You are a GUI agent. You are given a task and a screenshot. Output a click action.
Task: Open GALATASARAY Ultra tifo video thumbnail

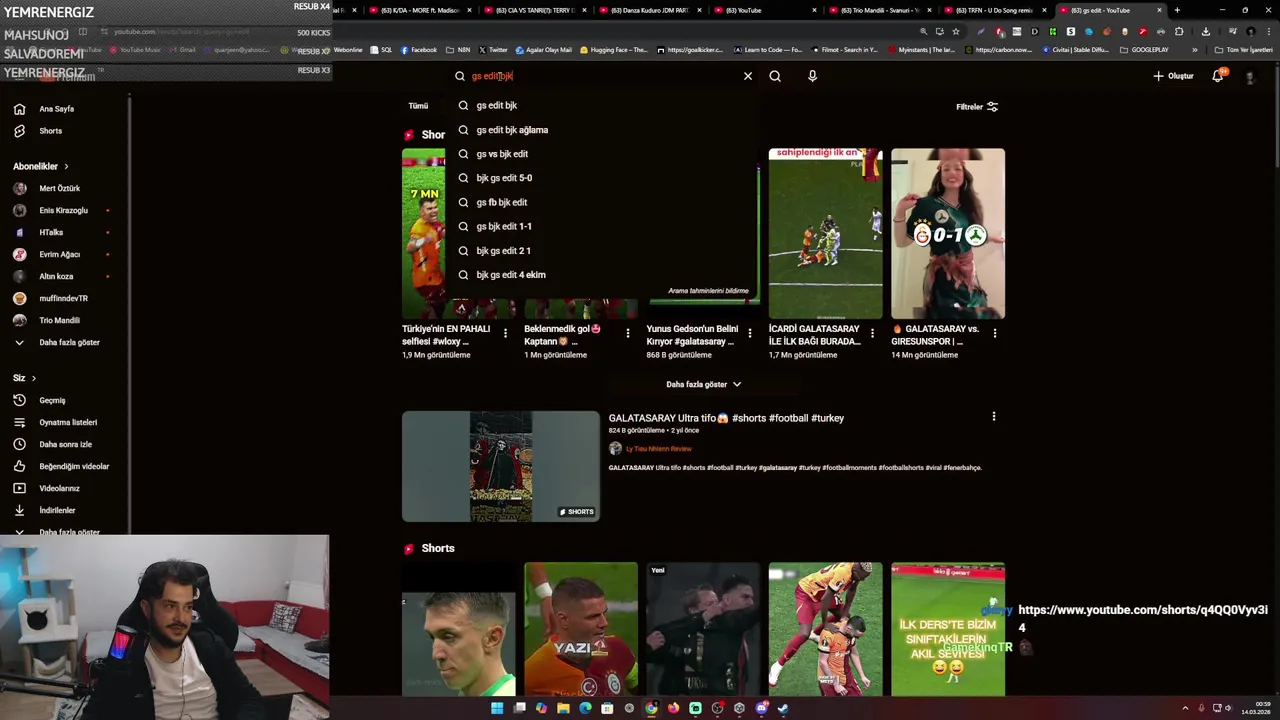tap(501, 466)
